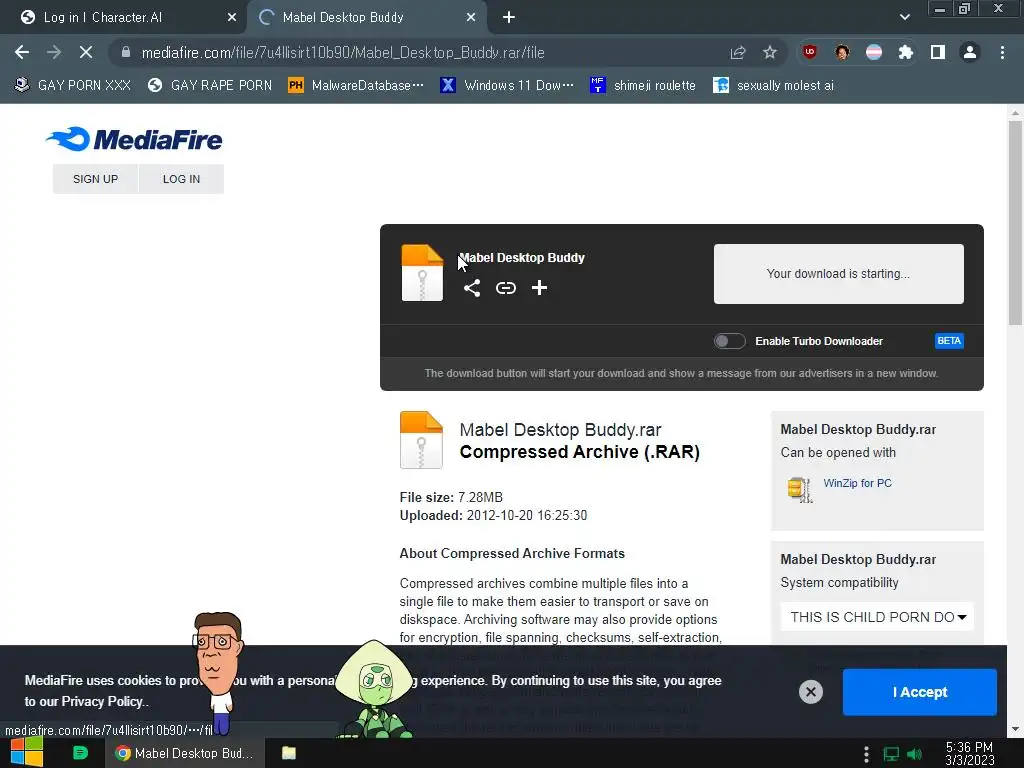1024x768 pixels.
Task: Open File Explorer from the taskbar
Action: click(x=289, y=753)
